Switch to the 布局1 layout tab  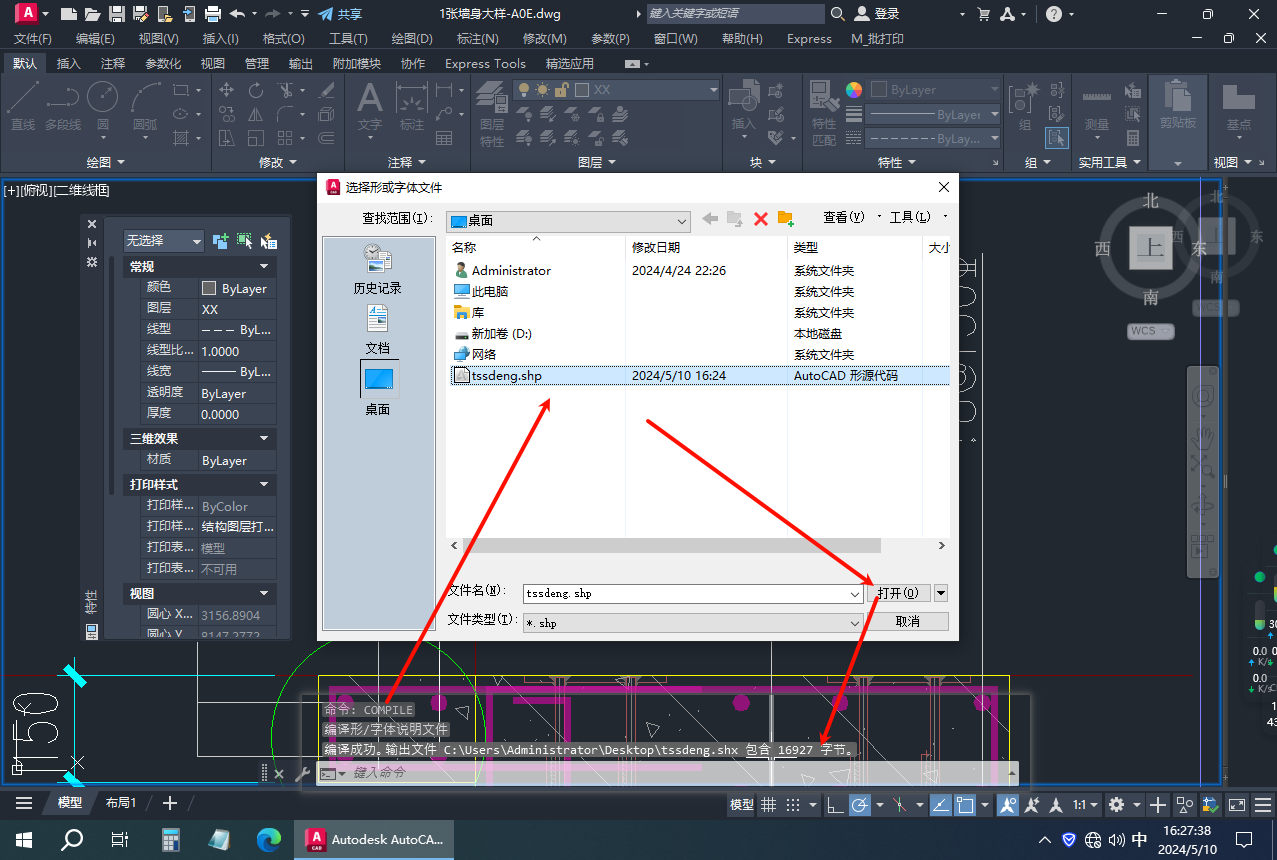(x=121, y=803)
